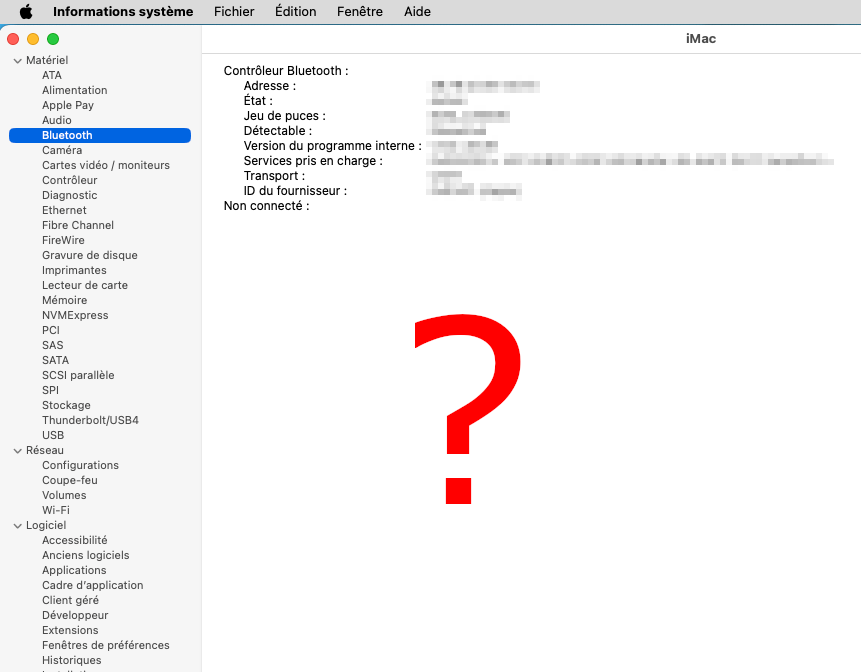Image resolution: width=861 pixels, height=672 pixels.
Task: Select Thunderbolt/USB4 in the sidebar
Action: click(x=91, y=420)
